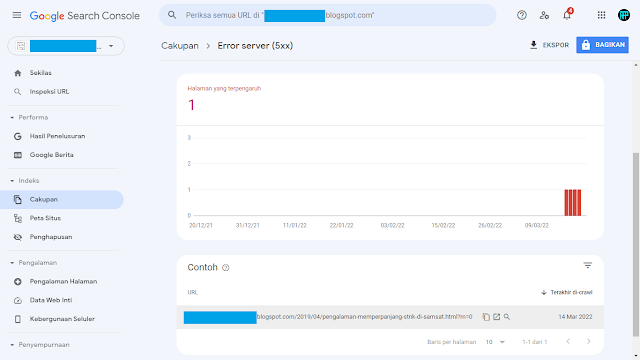The image size is (640, 360).
Task: Open the Google apps grid
Action: coord(601,15)
